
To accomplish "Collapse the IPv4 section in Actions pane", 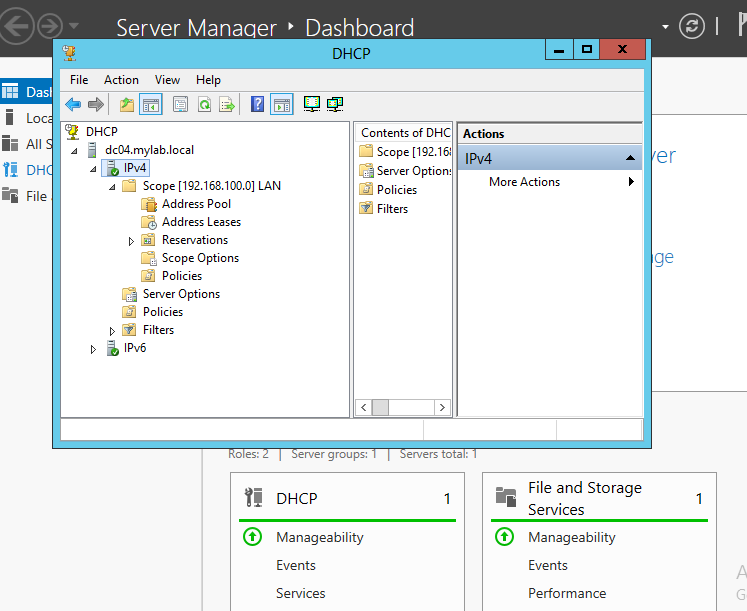I will coord(630,158).
